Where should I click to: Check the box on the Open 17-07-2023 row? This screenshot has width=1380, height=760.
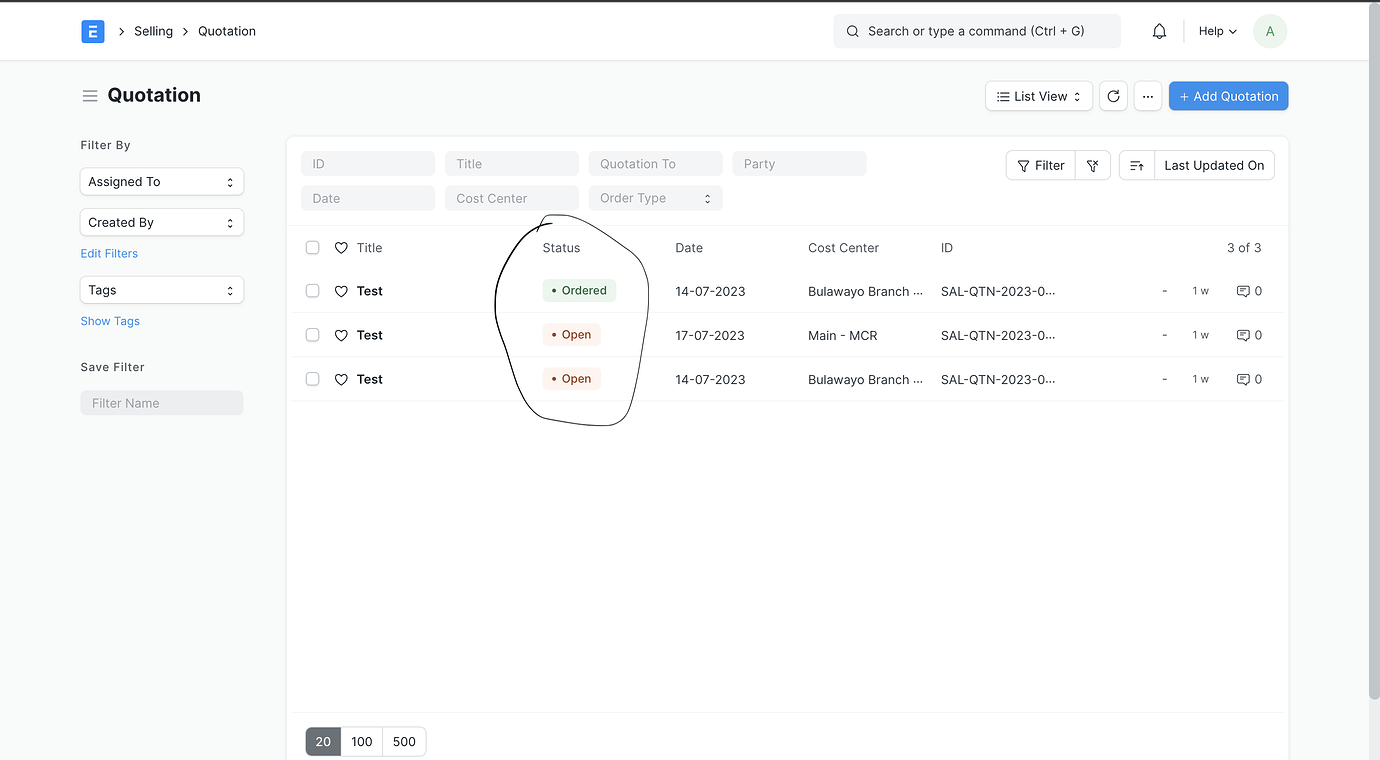click(x=312, y=335)
